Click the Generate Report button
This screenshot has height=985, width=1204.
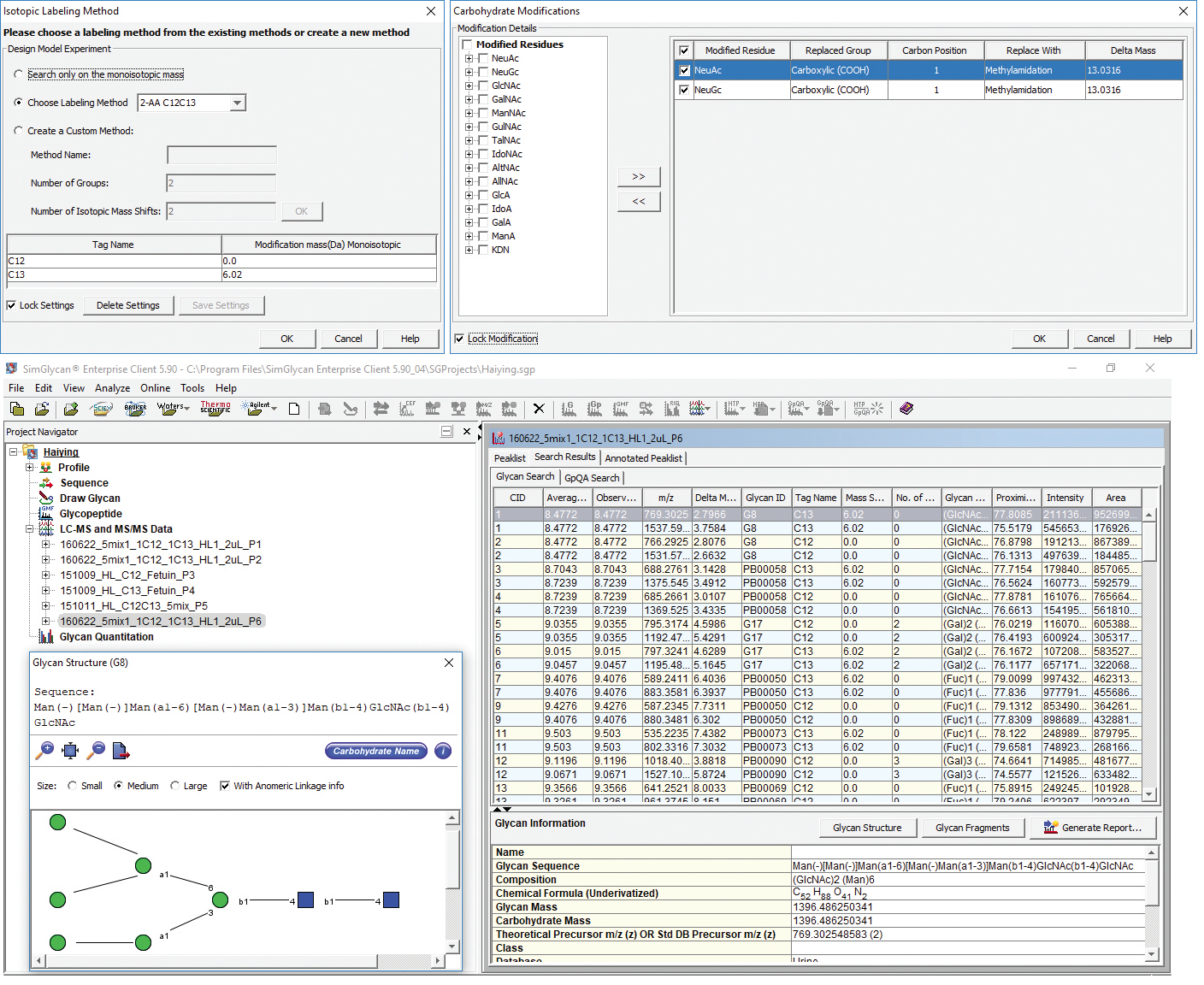[x=1092, y=828]
